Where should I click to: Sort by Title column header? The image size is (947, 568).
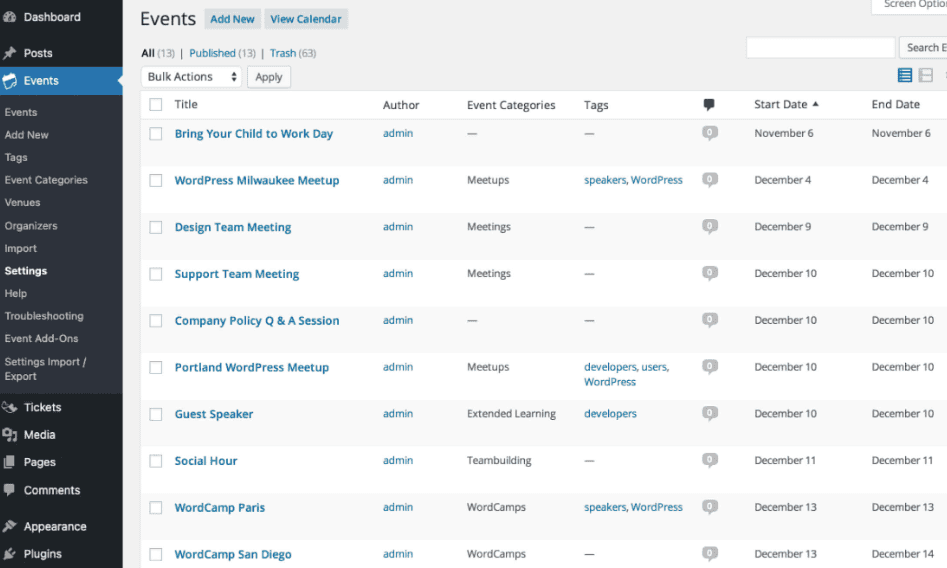click(186, 104)
